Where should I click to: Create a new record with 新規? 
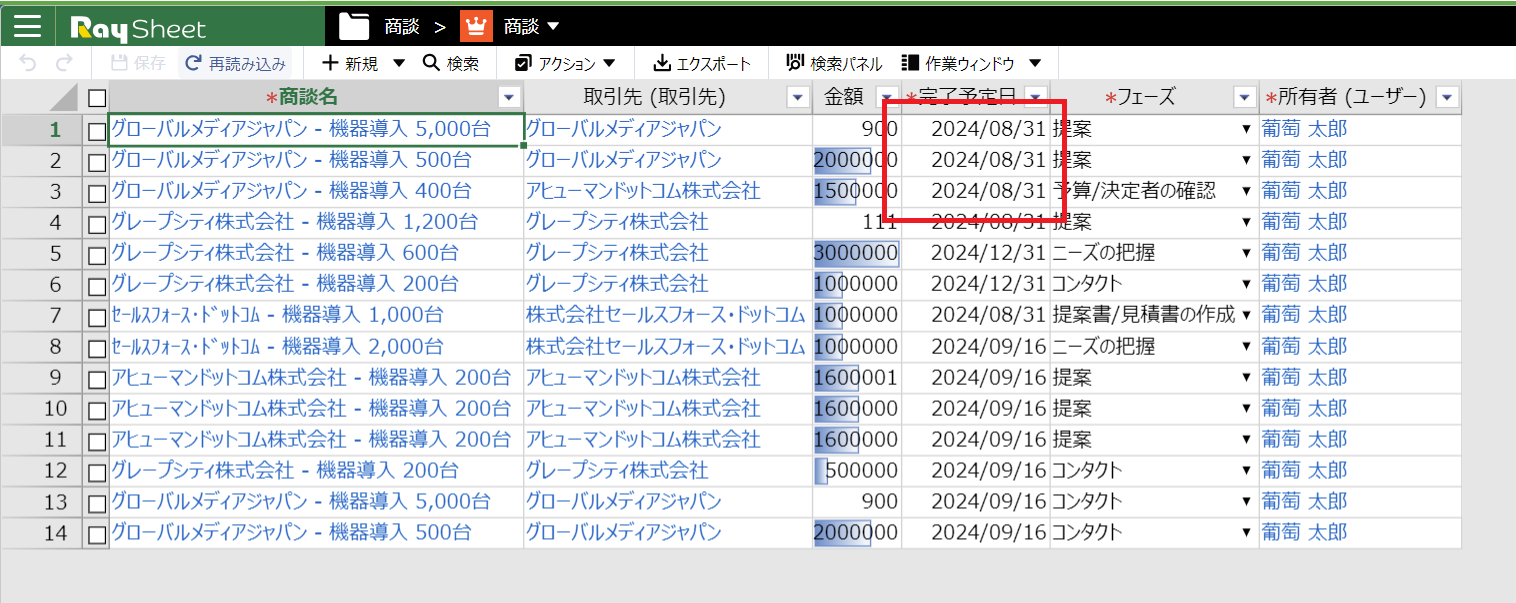[x=350, y=63]
